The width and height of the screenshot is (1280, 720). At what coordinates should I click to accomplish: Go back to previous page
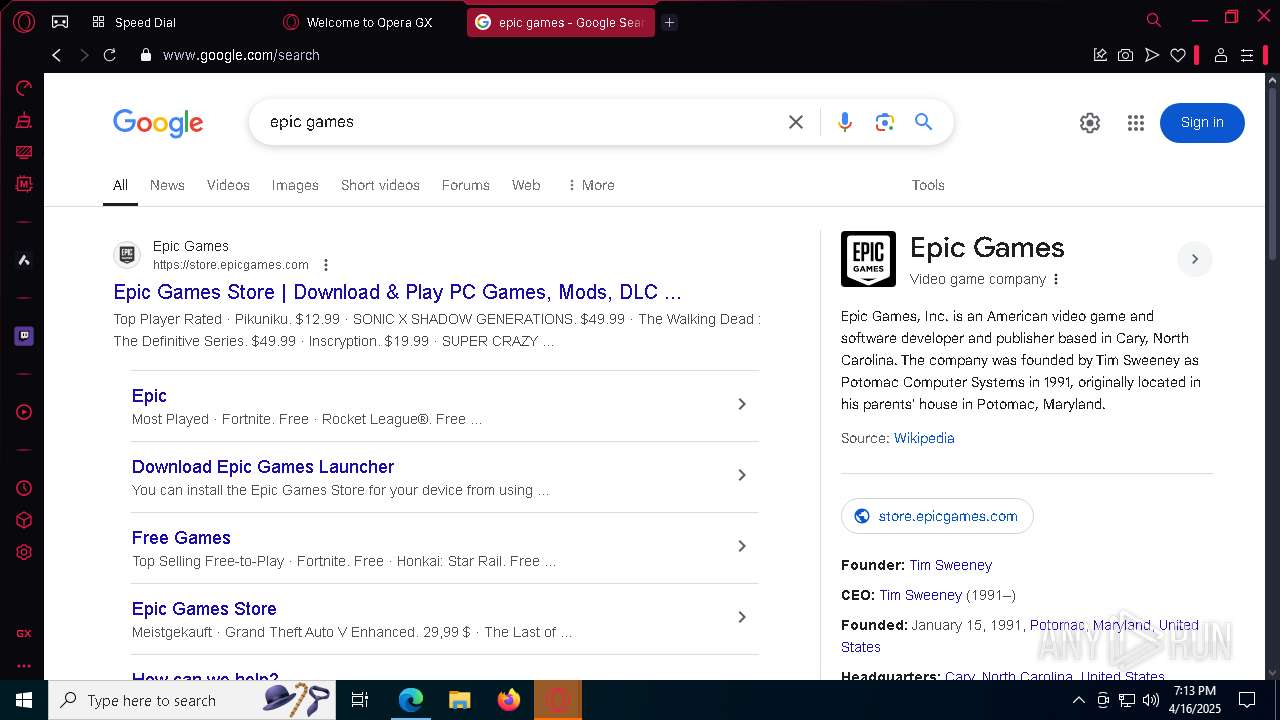point(57,55)
